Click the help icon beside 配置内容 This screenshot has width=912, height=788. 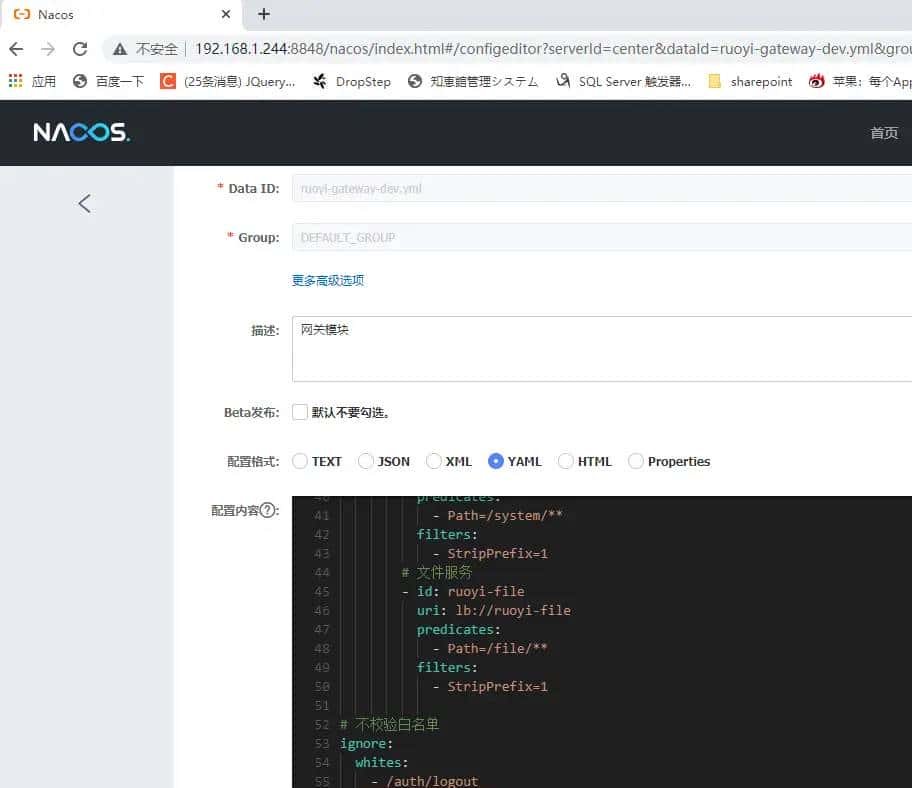coord(268,510)
